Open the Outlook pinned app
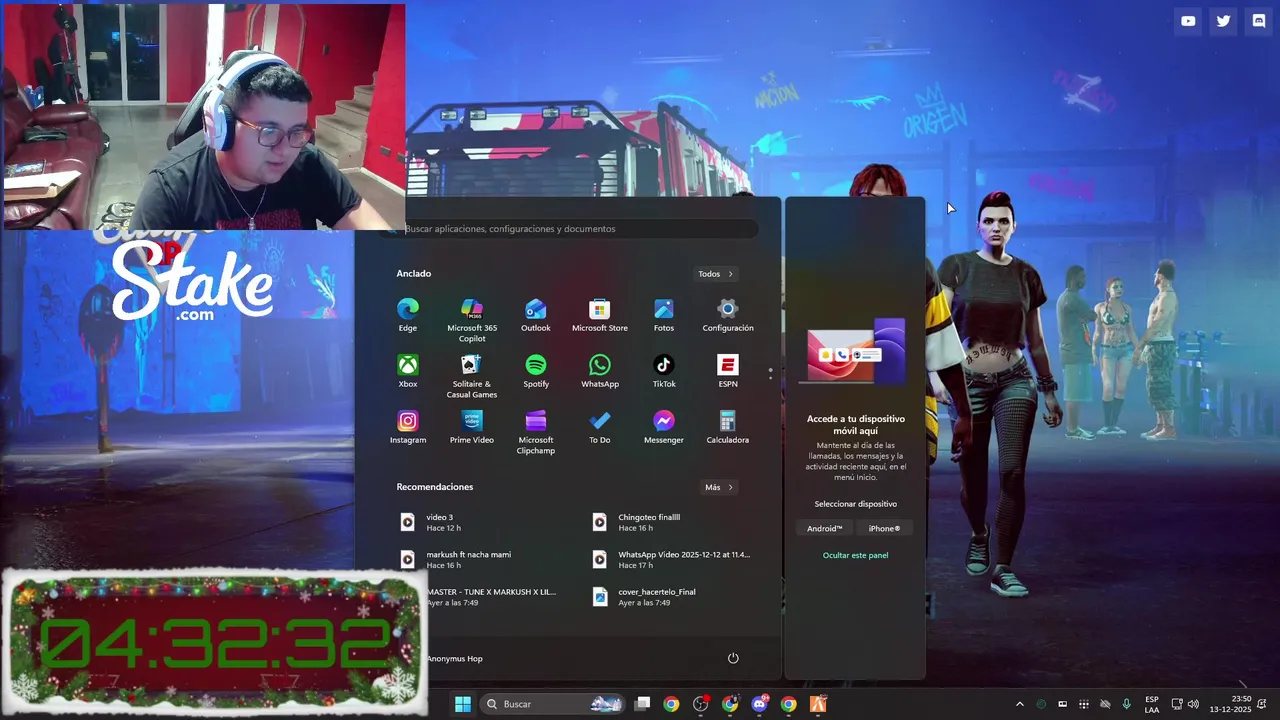1280x720 pixels. pyautogui.click(x=536, y=315)
